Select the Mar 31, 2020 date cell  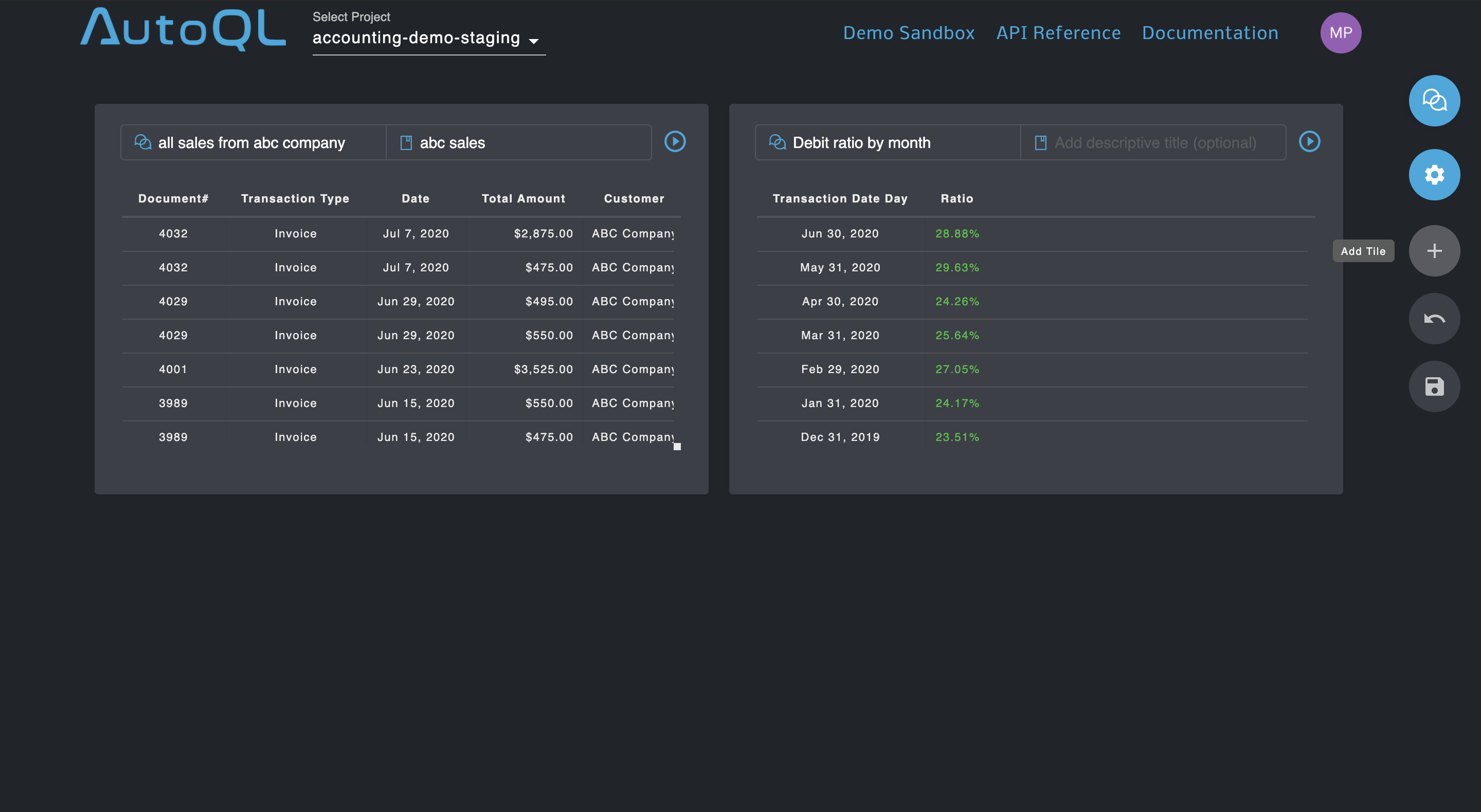click(x=840, y=335)
